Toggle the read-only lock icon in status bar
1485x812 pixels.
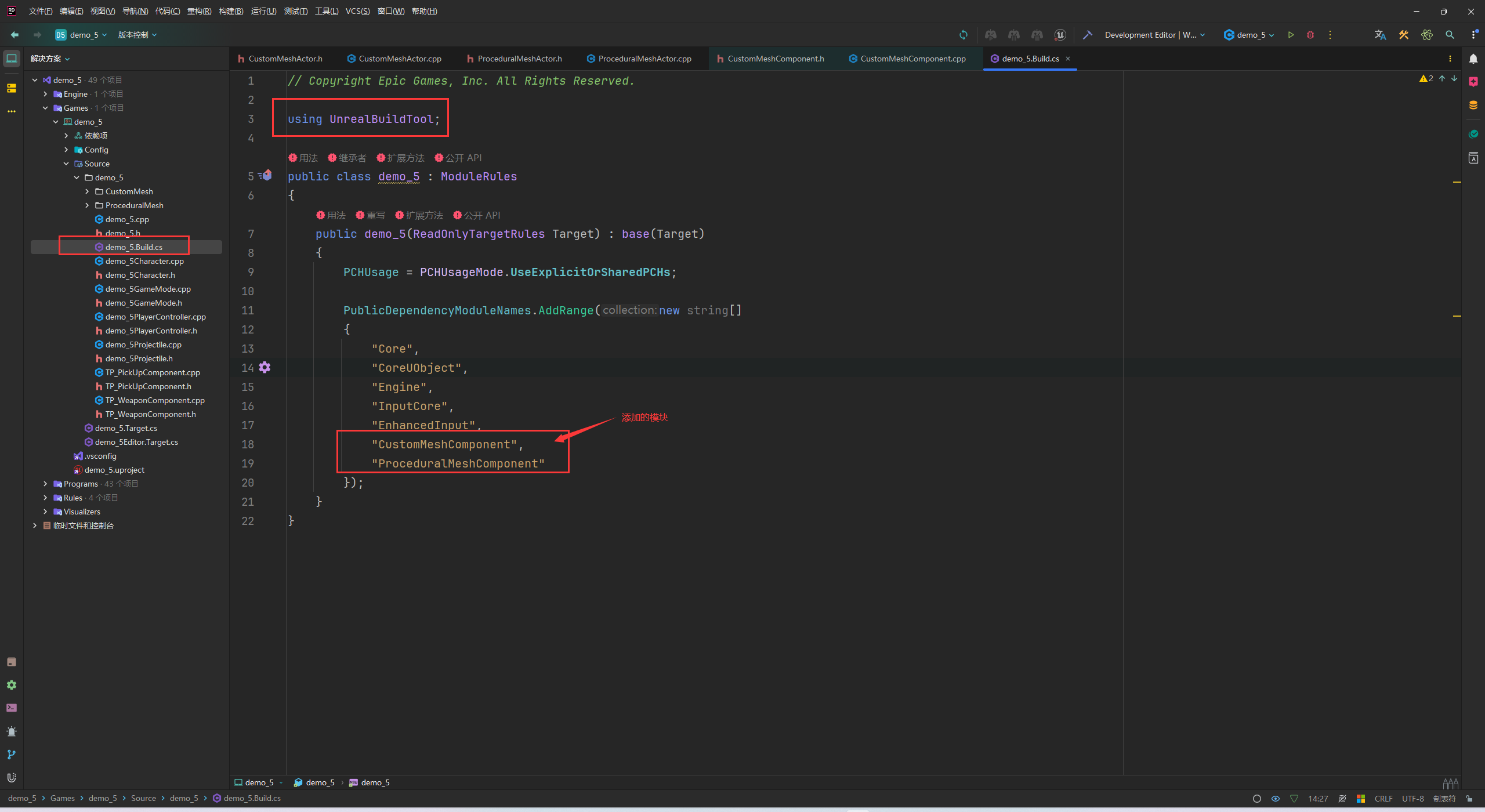pos(1469,799)
